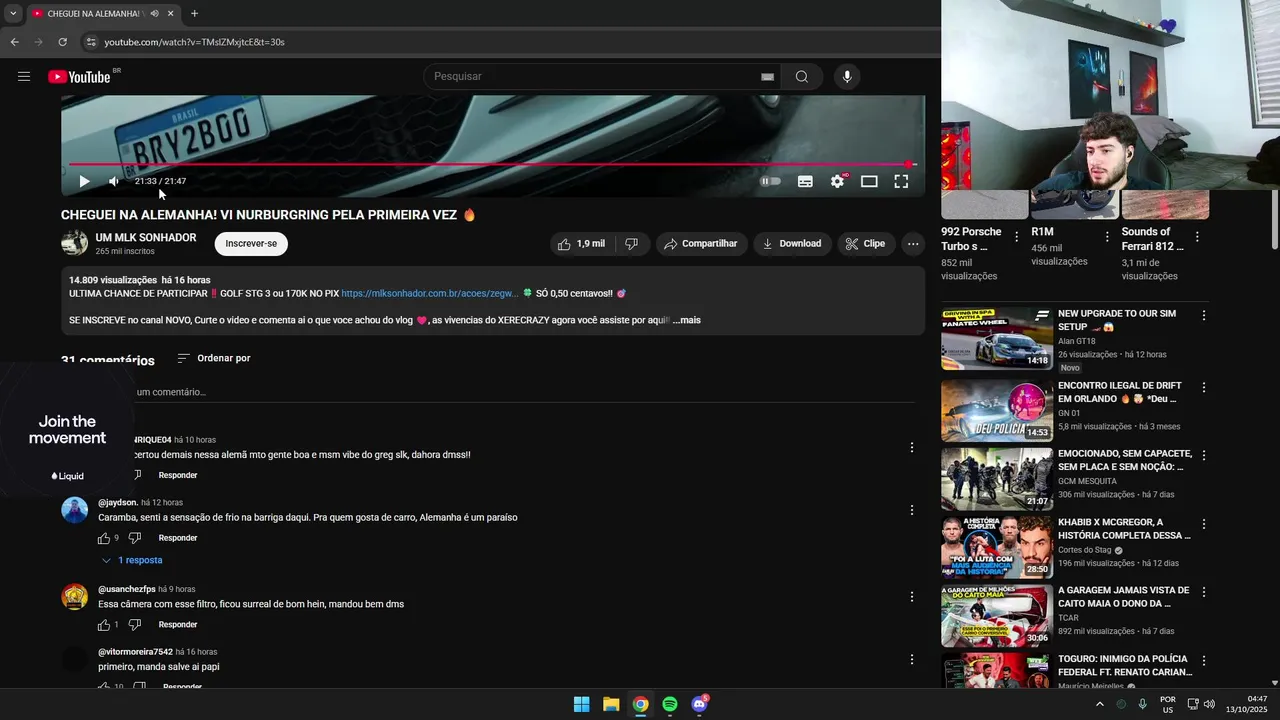Reload the page
This screenshot has width=1280, height=720.
click(62, 42)
